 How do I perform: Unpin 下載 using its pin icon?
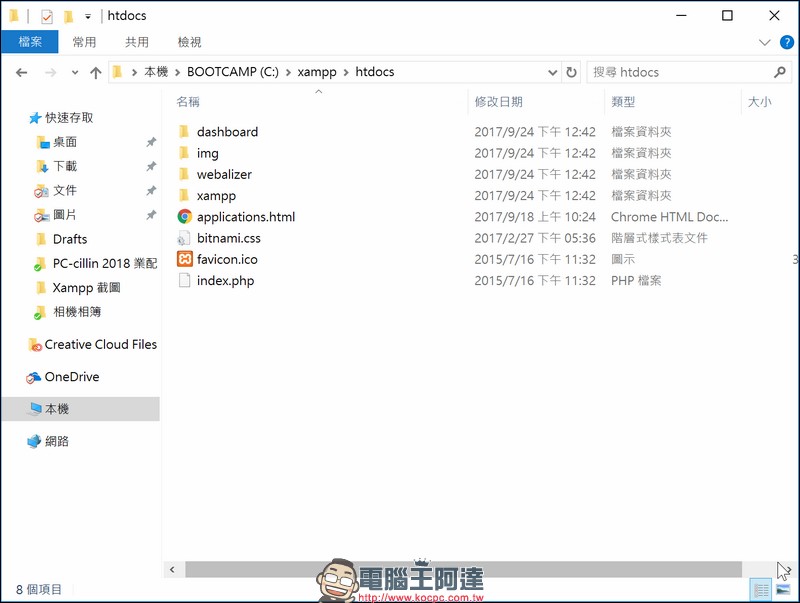click(151, 166)
